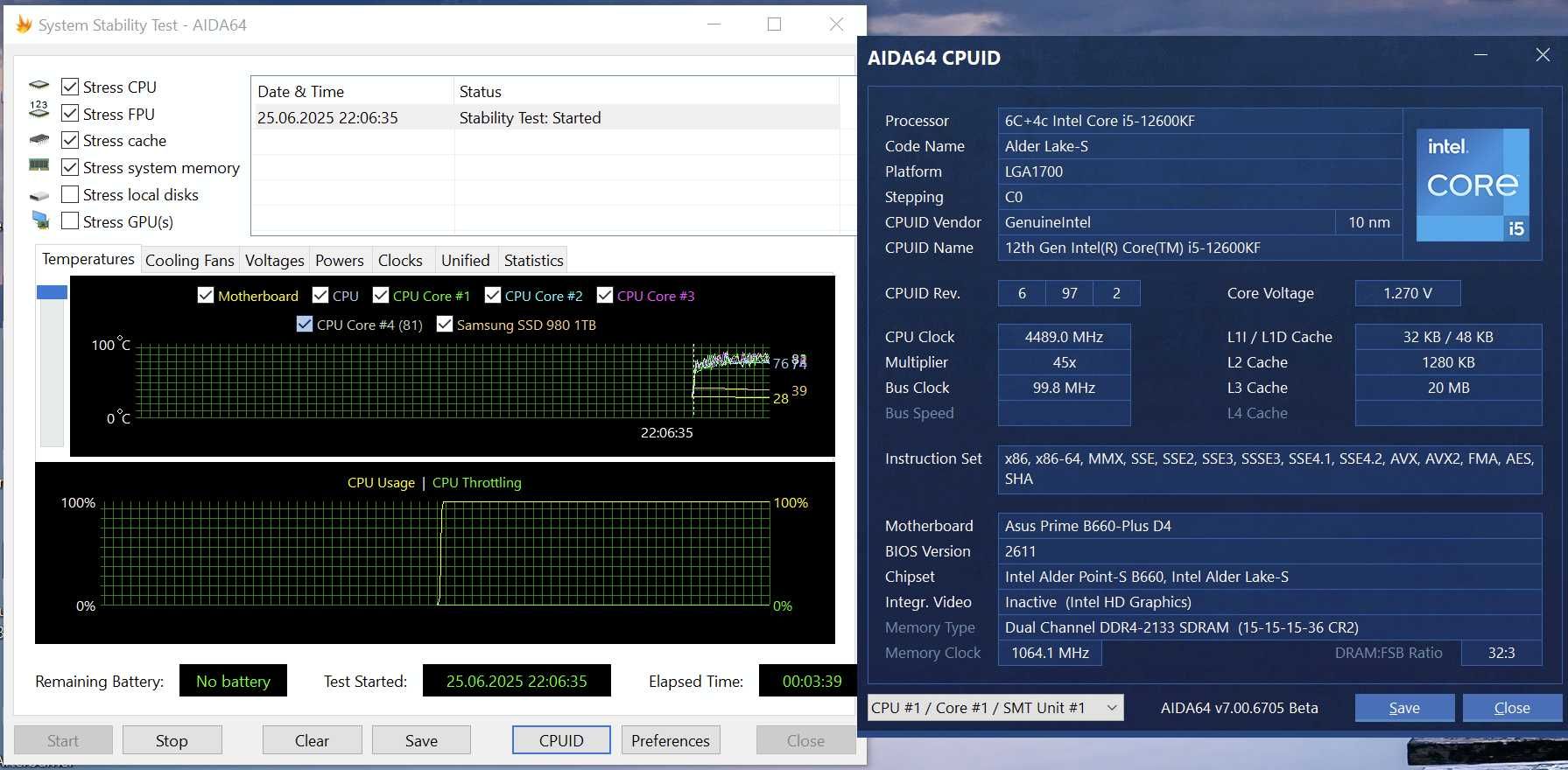Open the Voltages tab
This screenshot has height=770, width=1568.
[274, 260]
